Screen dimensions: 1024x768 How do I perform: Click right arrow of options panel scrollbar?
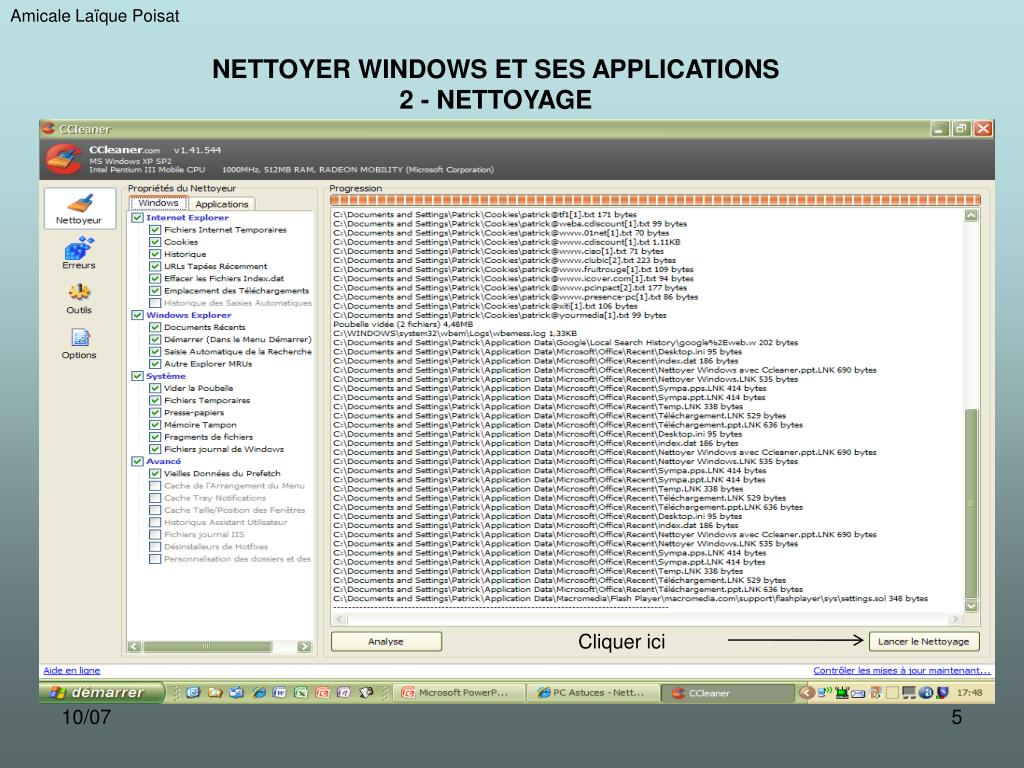click(x=304, y=647)
